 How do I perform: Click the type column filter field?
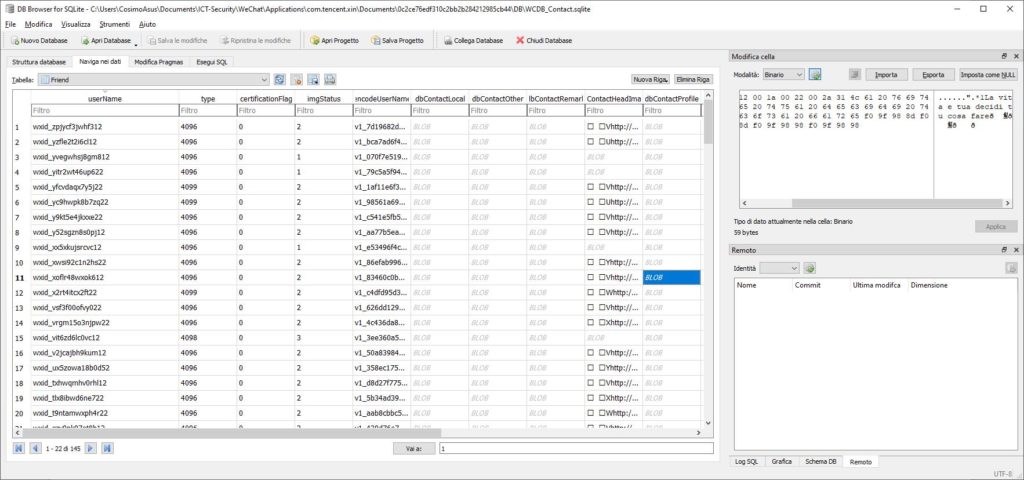(x=208, y=111)
